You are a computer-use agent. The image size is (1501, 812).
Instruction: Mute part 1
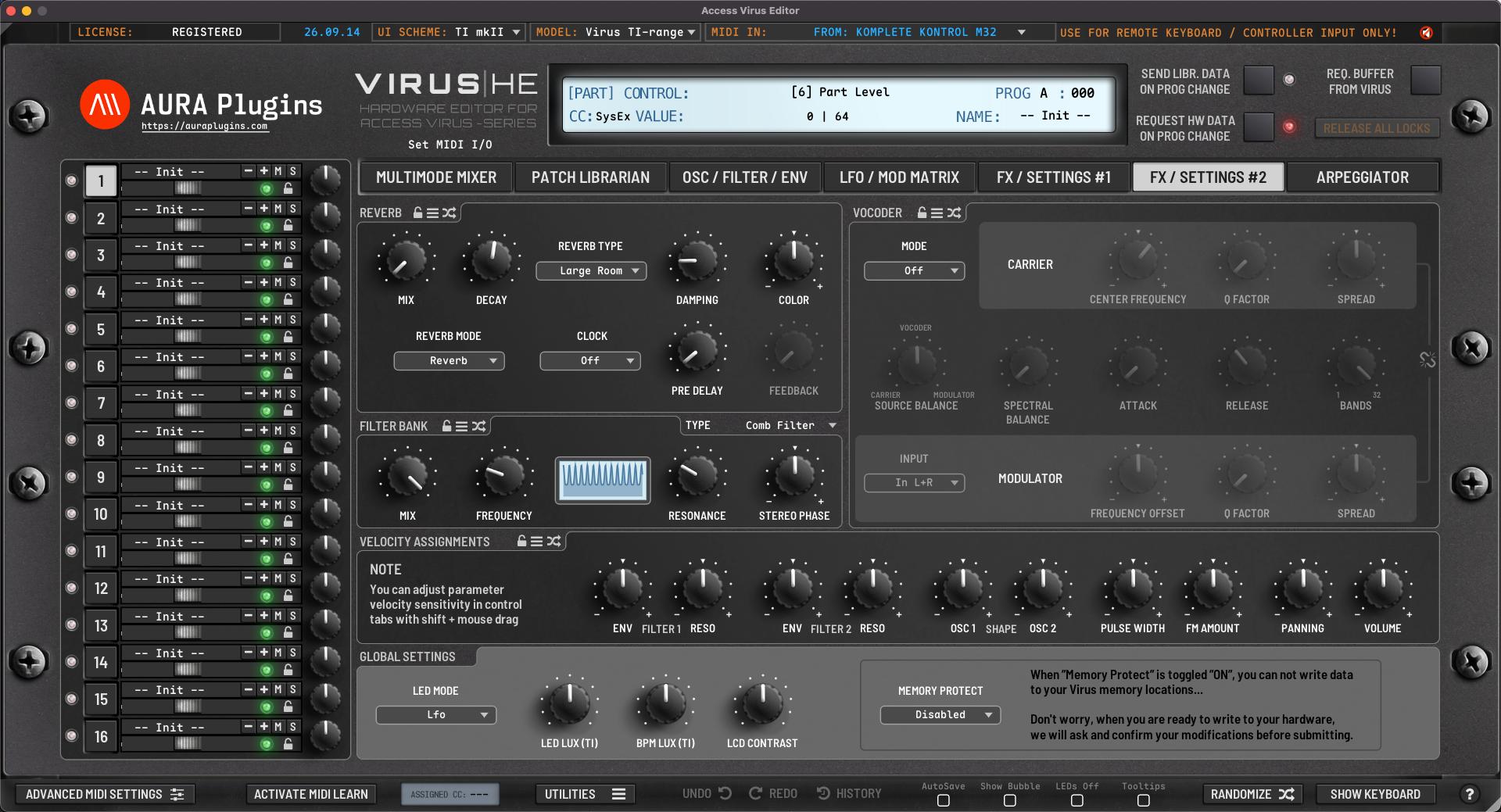click(278, 171)
